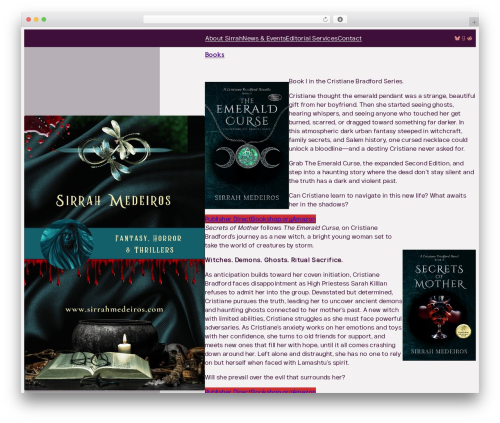Open Secrets of Mother book cover

pyautogui.click(x=439, y=305)
